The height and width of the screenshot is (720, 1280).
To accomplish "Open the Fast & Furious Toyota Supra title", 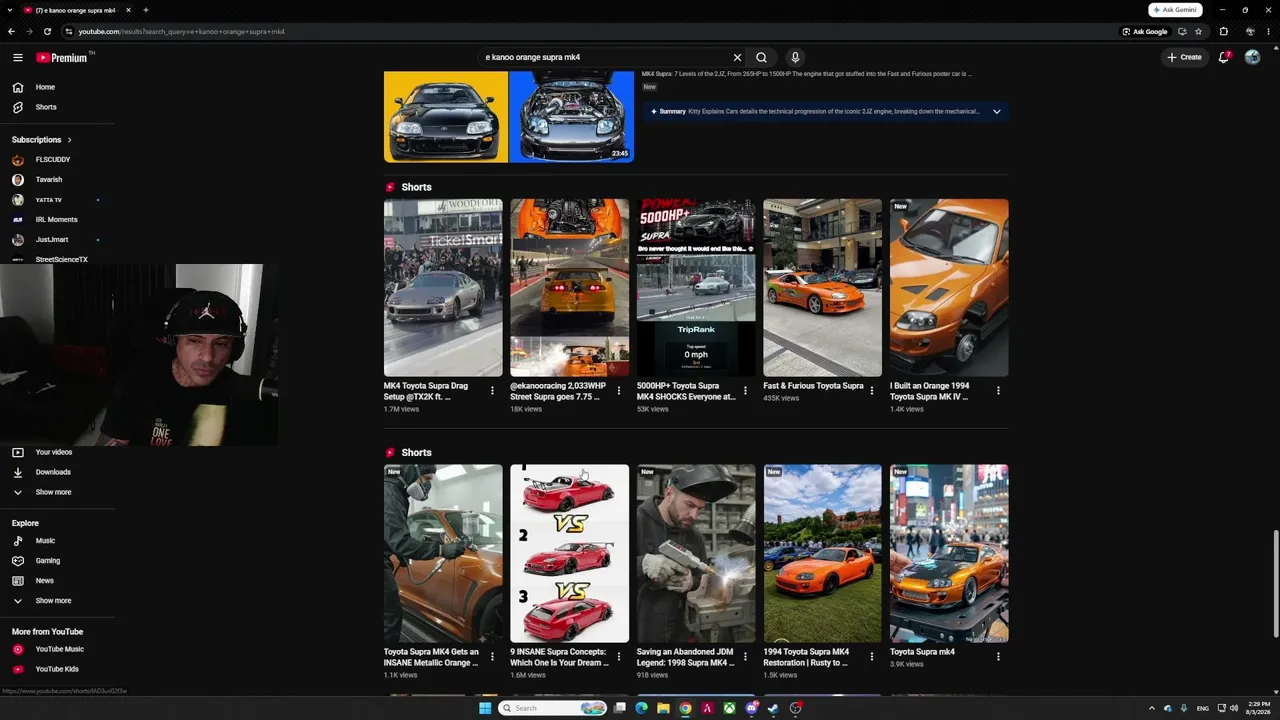I will pos(813,386).
